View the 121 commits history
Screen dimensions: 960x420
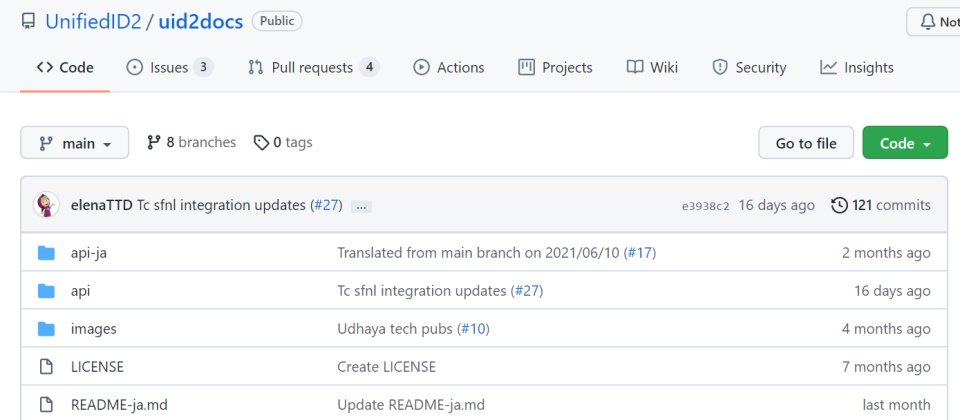[881, 205]
